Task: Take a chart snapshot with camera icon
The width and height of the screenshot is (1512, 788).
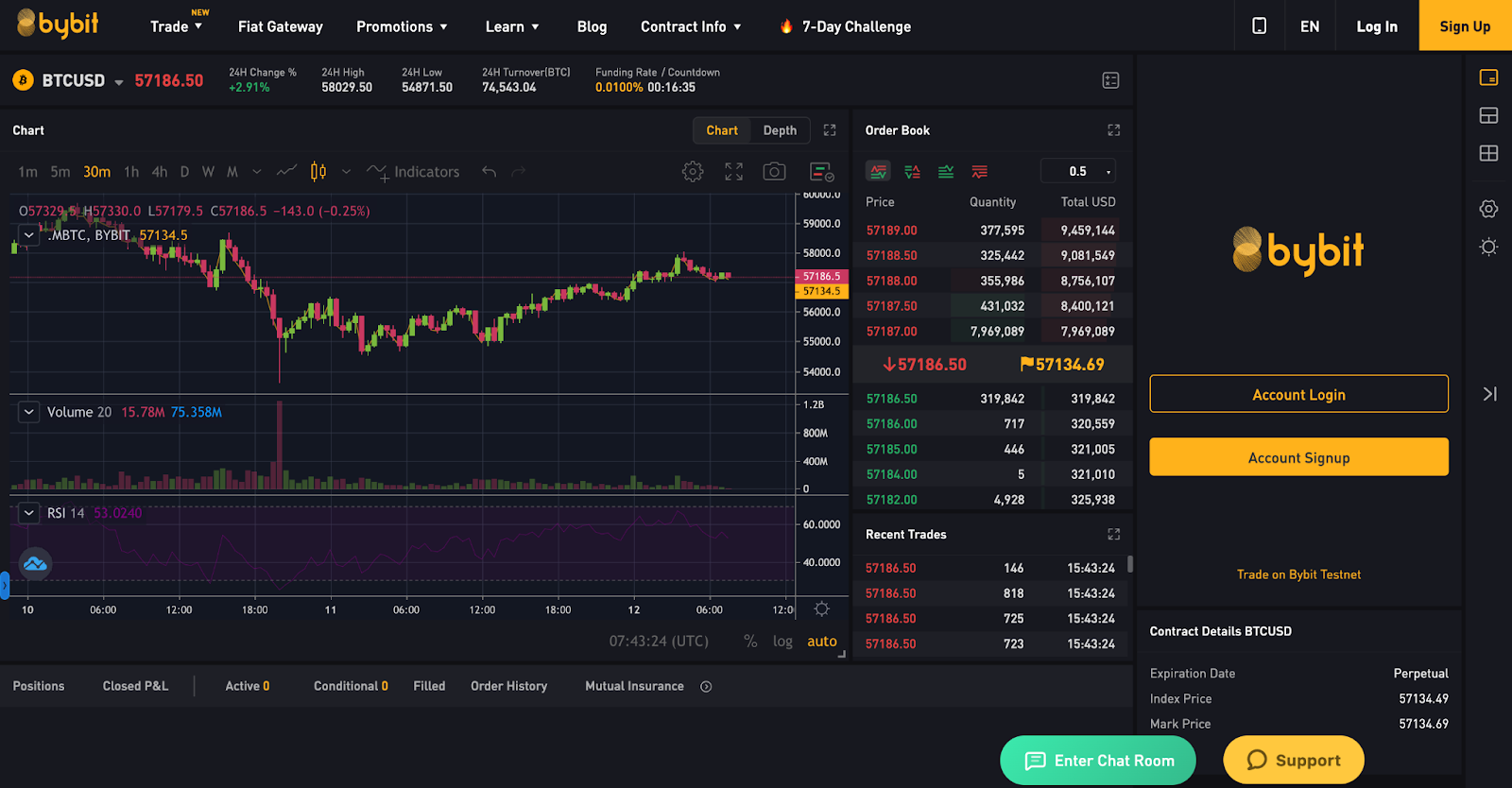Action: click(774, 171)
